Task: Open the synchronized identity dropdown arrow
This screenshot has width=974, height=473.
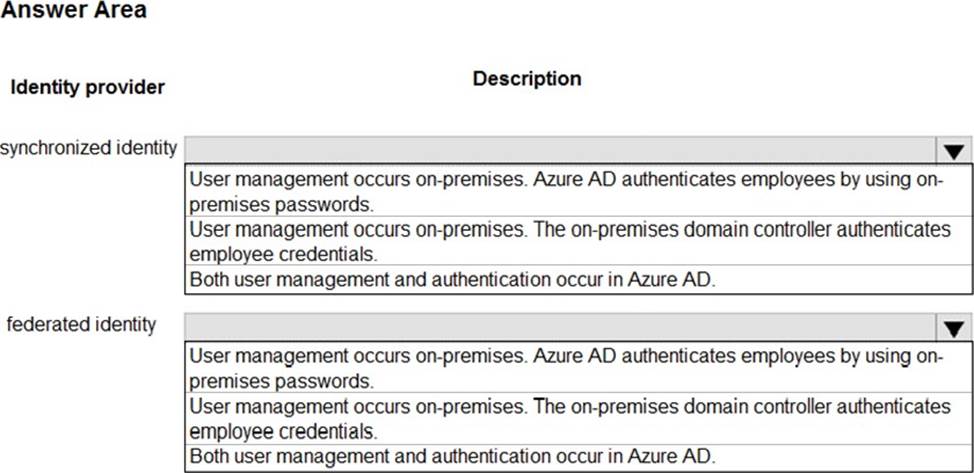Action: click(954, 150)
